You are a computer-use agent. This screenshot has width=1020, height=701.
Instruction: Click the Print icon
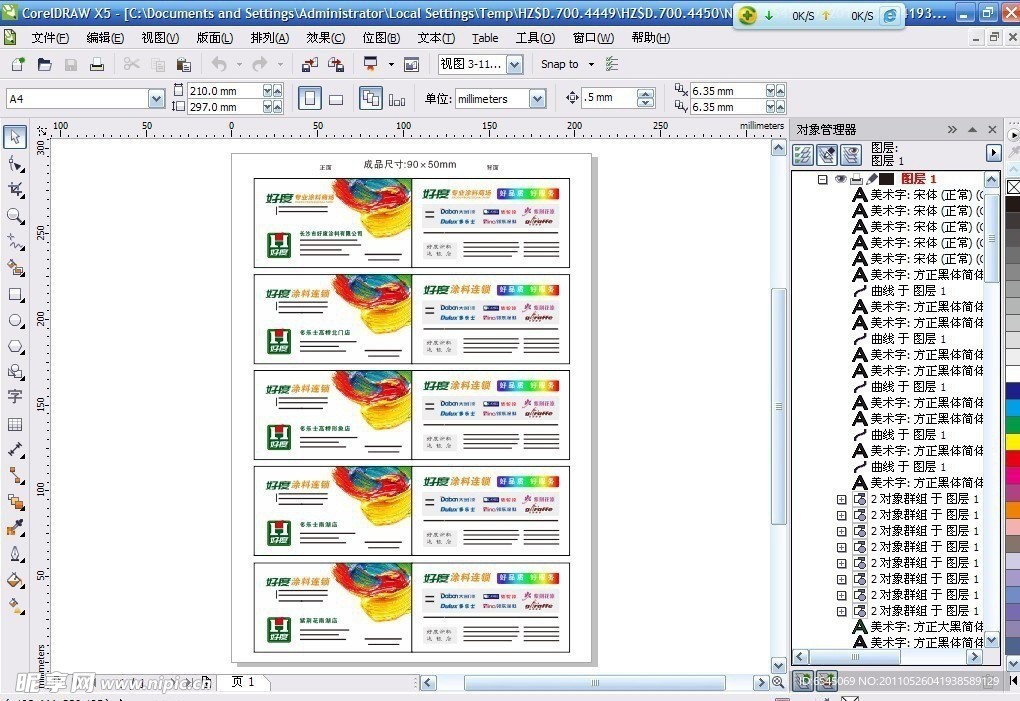point(97,64)
